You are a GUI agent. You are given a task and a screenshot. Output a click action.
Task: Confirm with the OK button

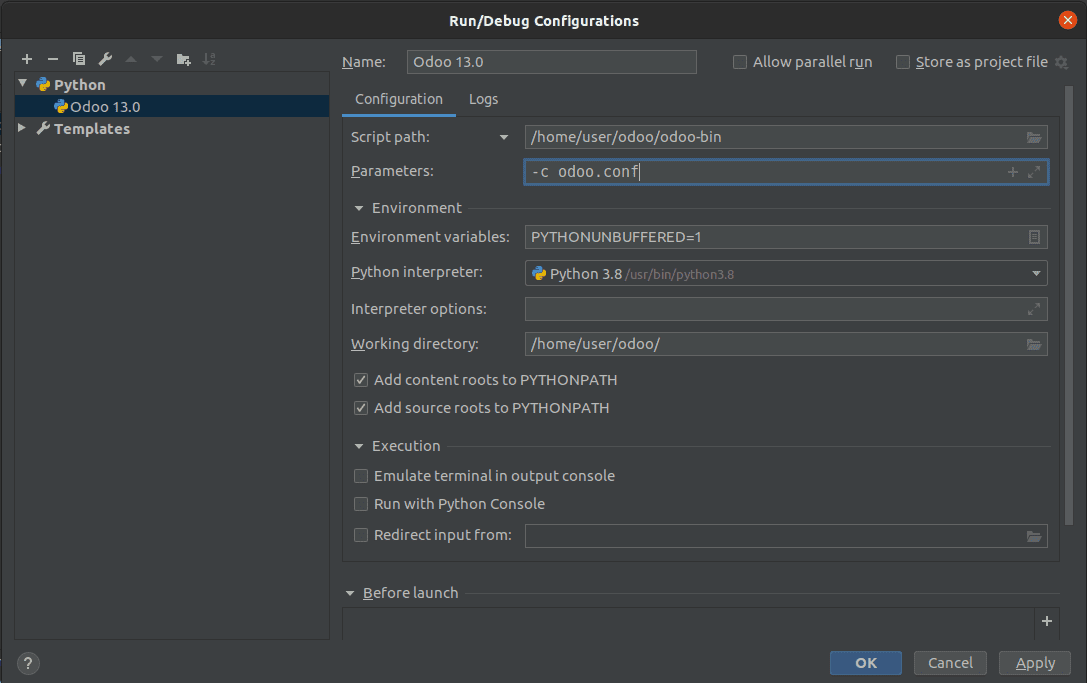tap(866, 663)
